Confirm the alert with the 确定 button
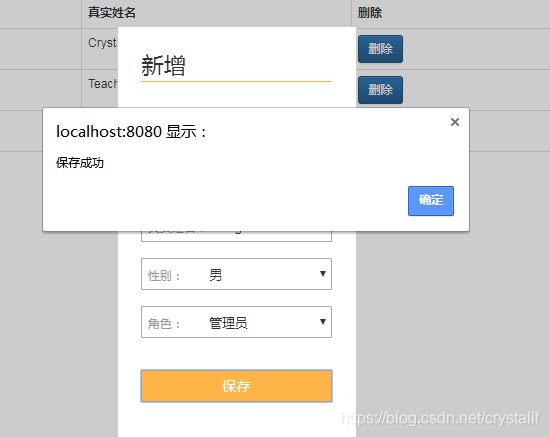 431,201
